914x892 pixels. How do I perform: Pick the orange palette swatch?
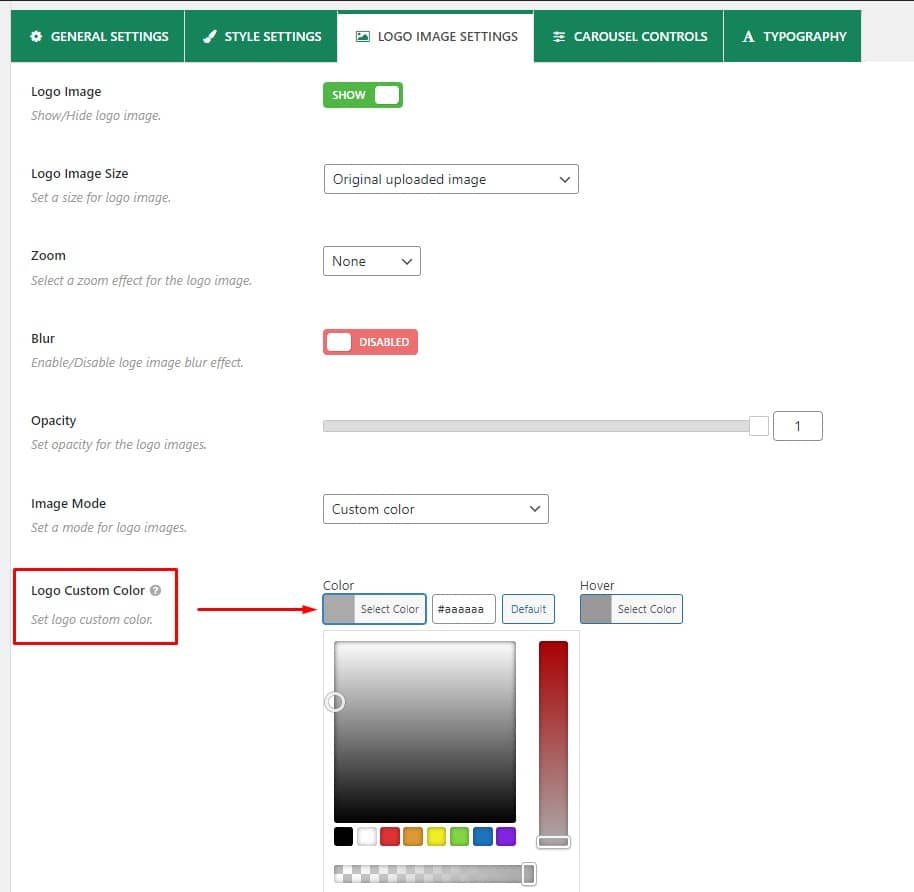pos(413,836)
